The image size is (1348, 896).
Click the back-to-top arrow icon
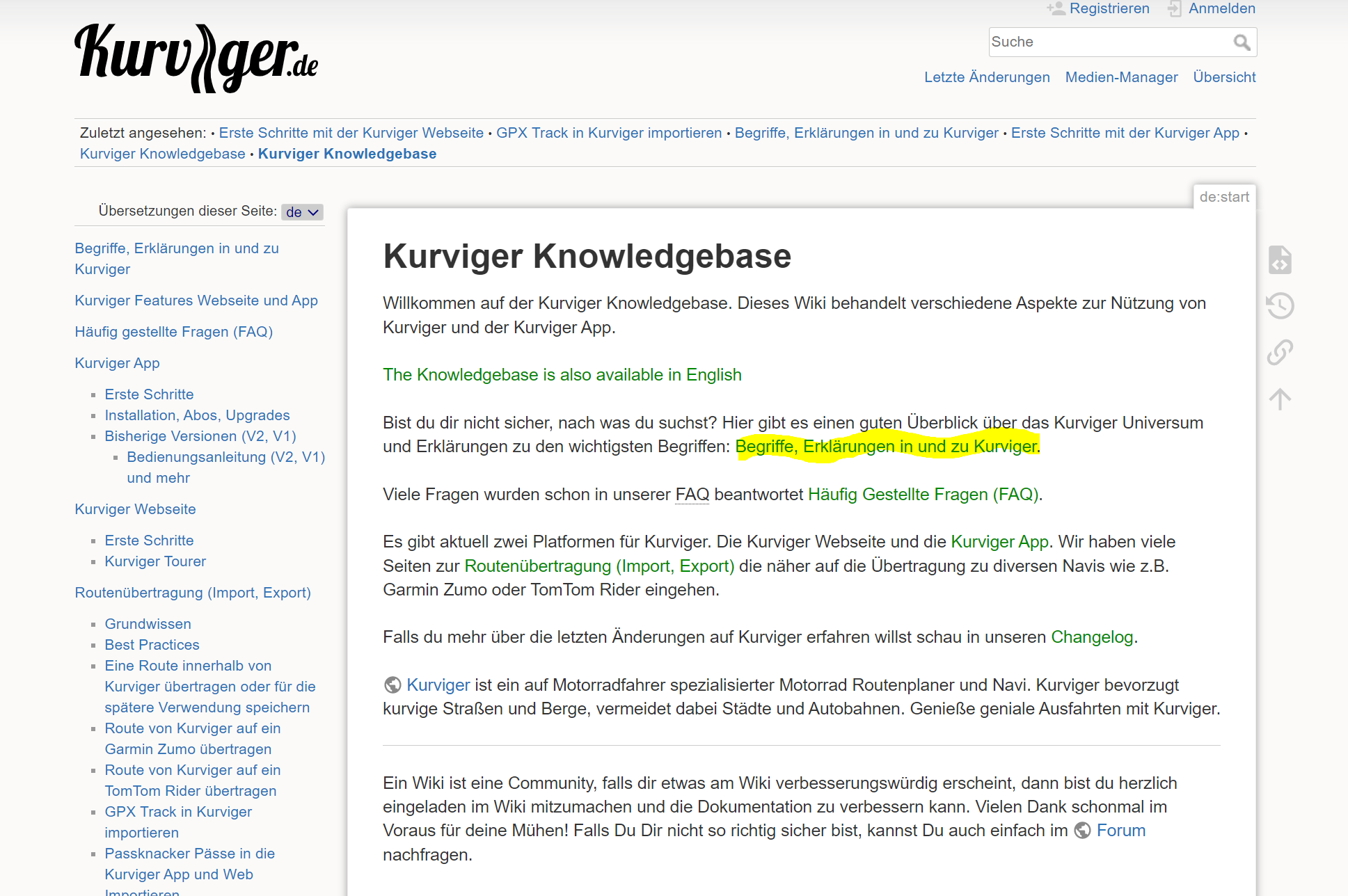[x=1280, y=399]
